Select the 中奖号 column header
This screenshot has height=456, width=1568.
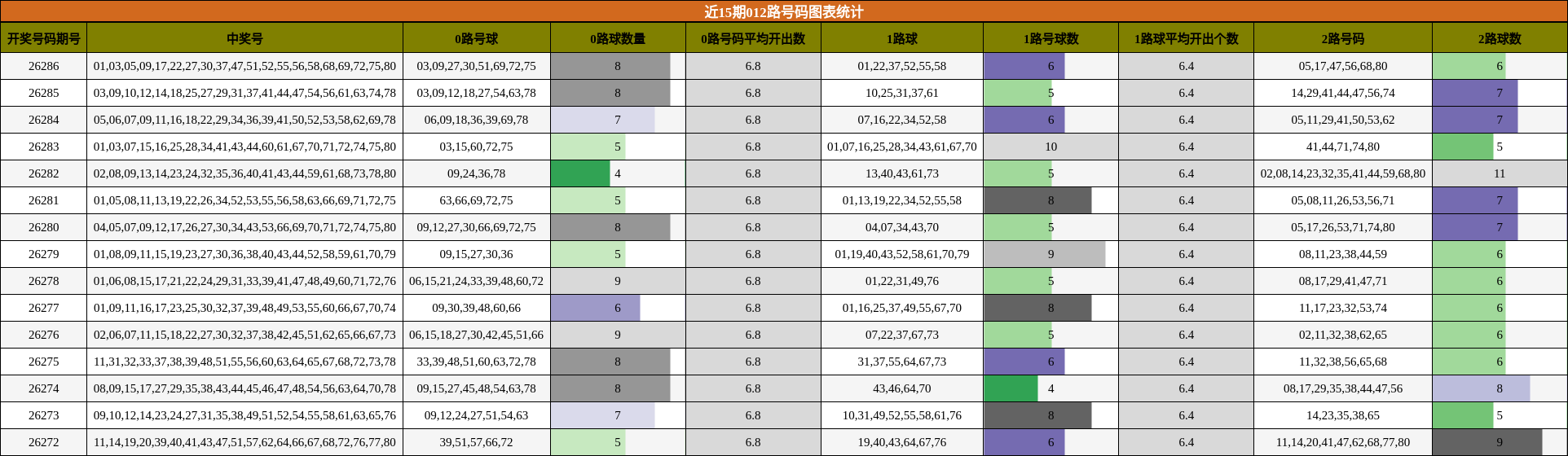244,38
